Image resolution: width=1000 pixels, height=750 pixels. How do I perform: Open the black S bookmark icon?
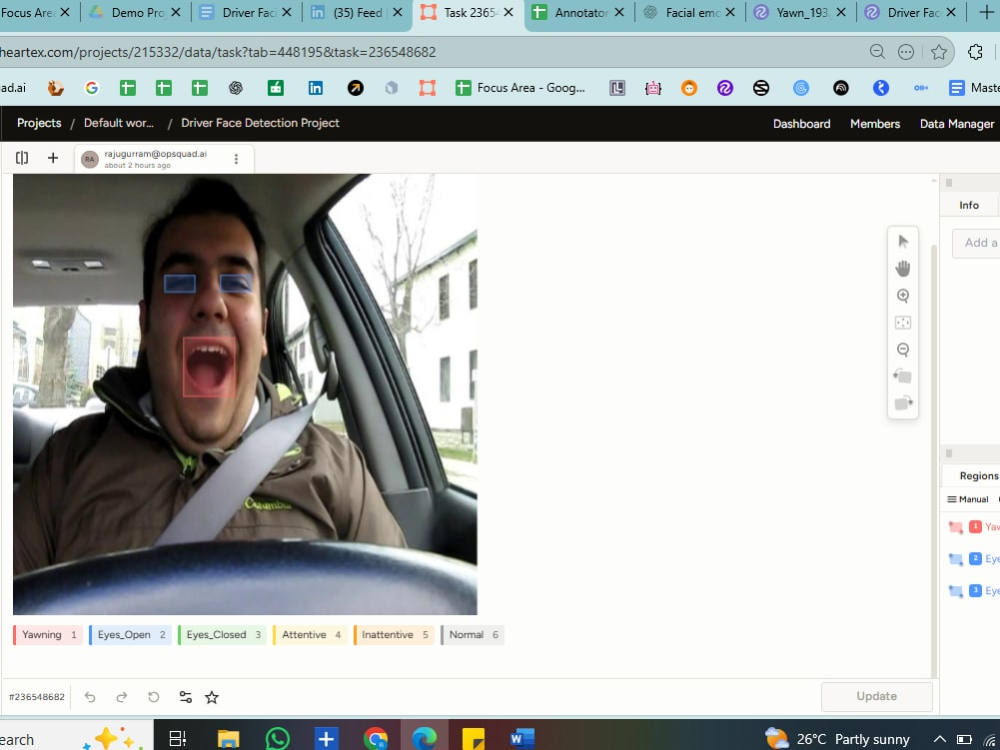point(761,88)
